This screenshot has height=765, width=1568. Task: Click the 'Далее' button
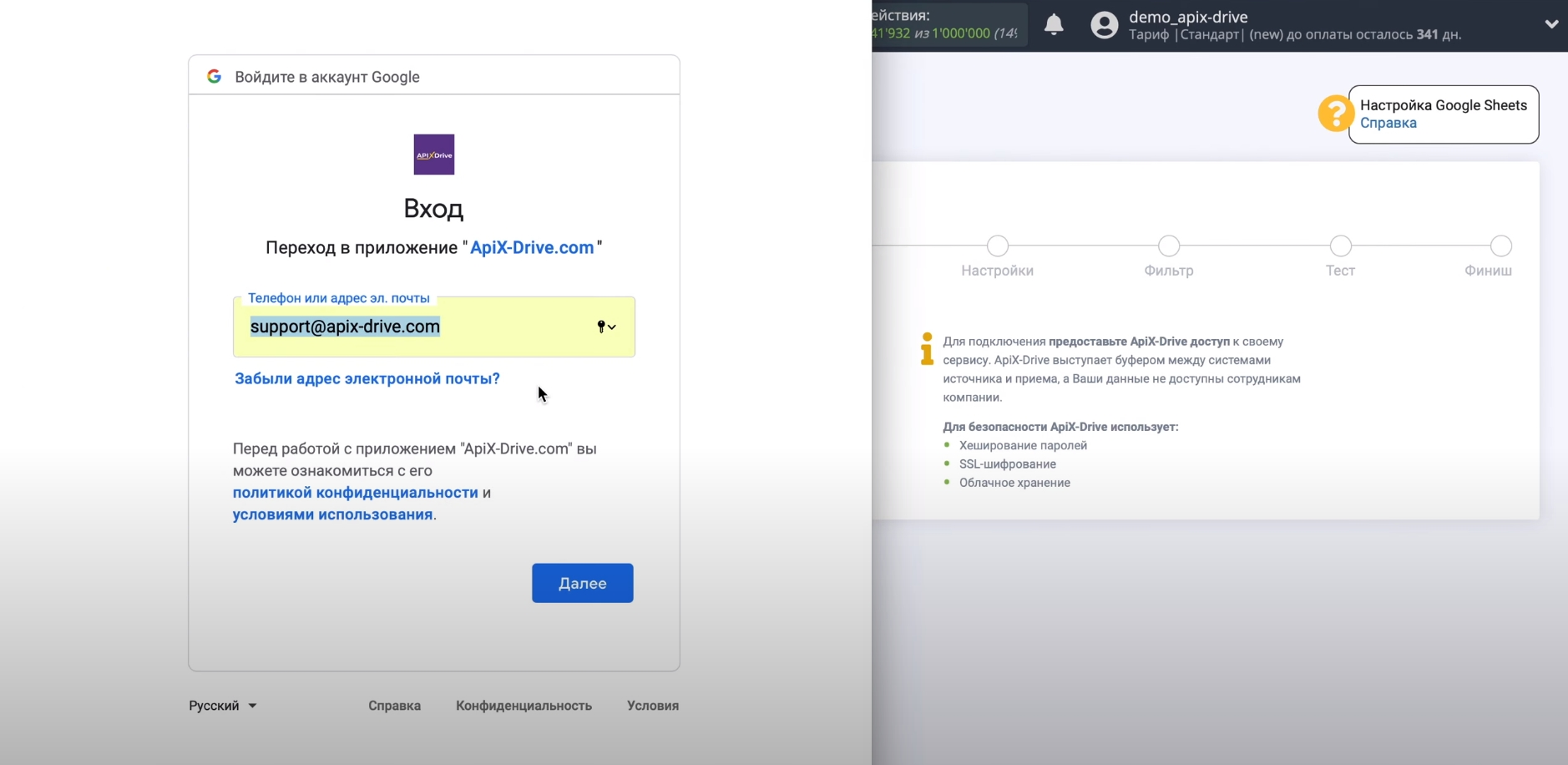(x=583, y=583)
